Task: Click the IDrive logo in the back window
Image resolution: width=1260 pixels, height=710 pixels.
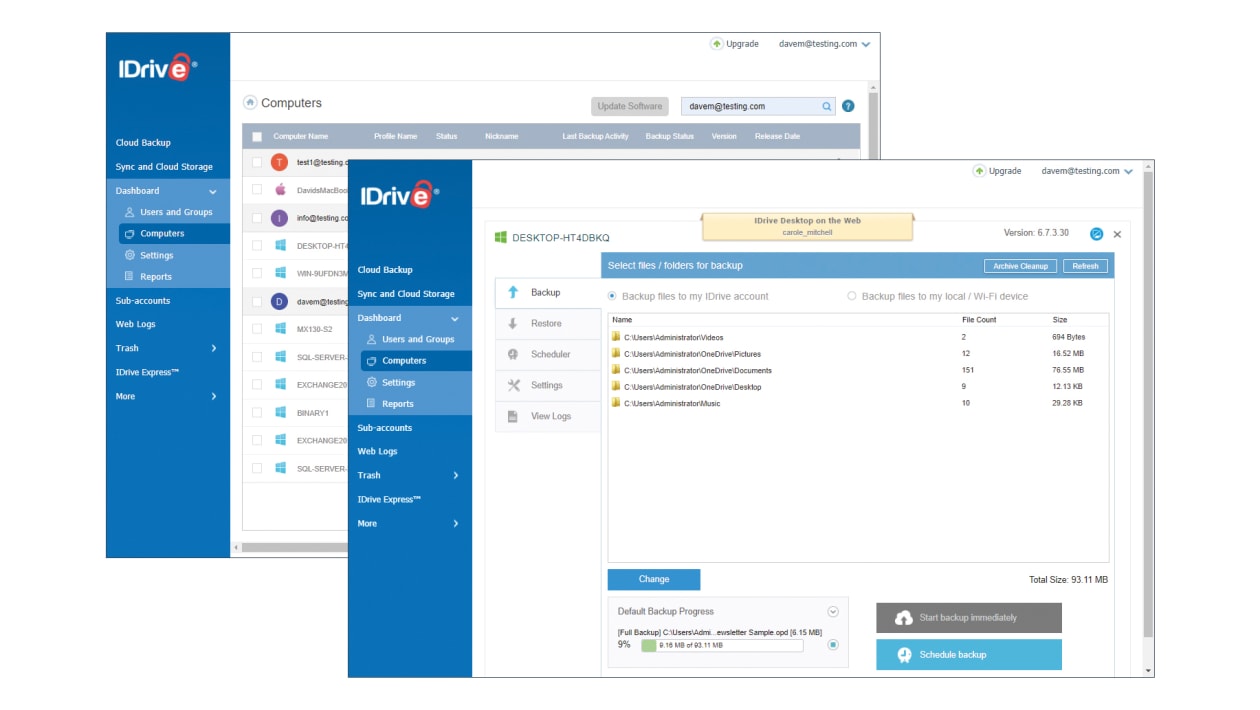Action: point(156,67)
